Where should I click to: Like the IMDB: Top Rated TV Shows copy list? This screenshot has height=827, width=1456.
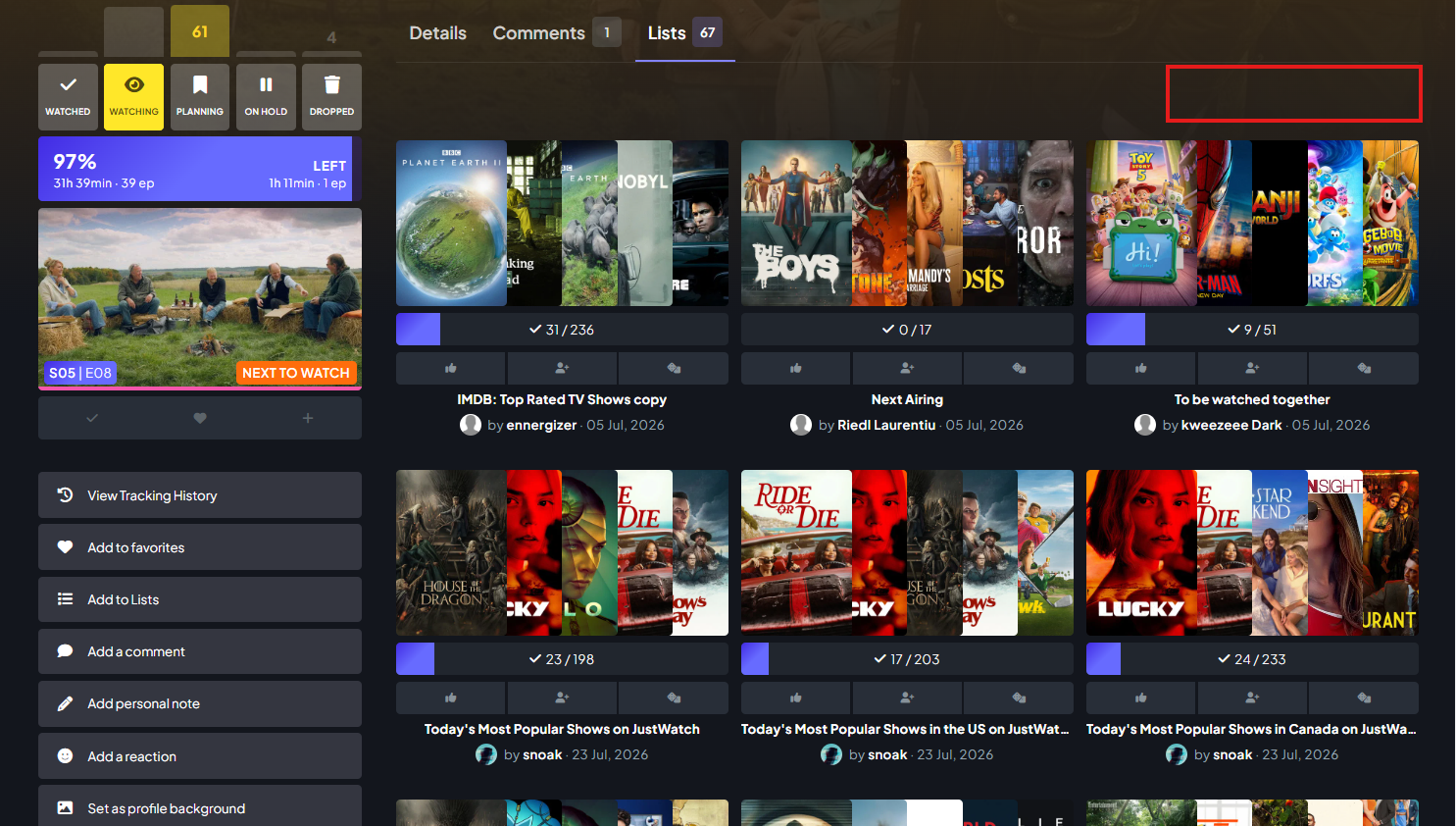pos(451,368)
